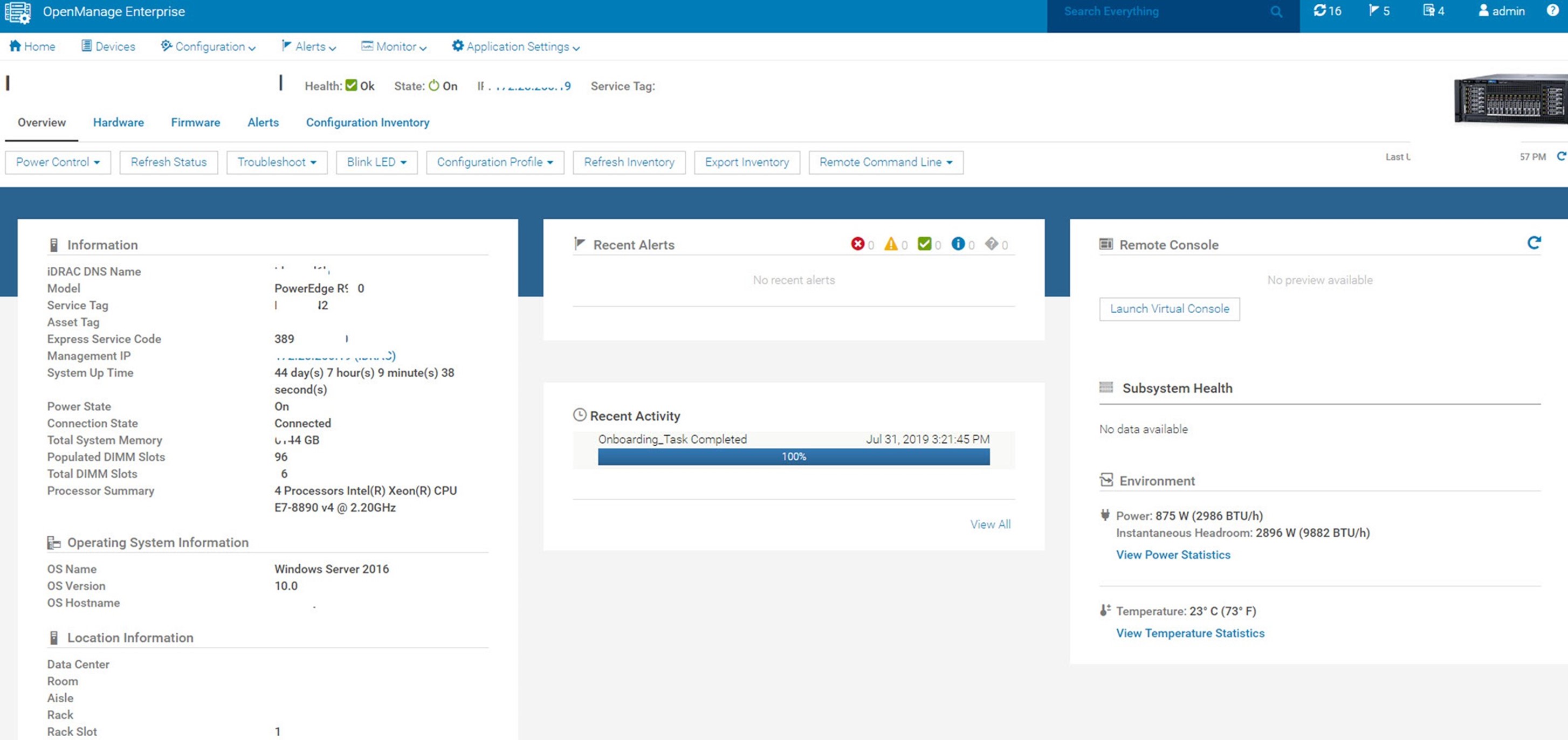Expand the Application Settings menu
1568x740 pixels.
pyautogui.click(x=515, y=46)
